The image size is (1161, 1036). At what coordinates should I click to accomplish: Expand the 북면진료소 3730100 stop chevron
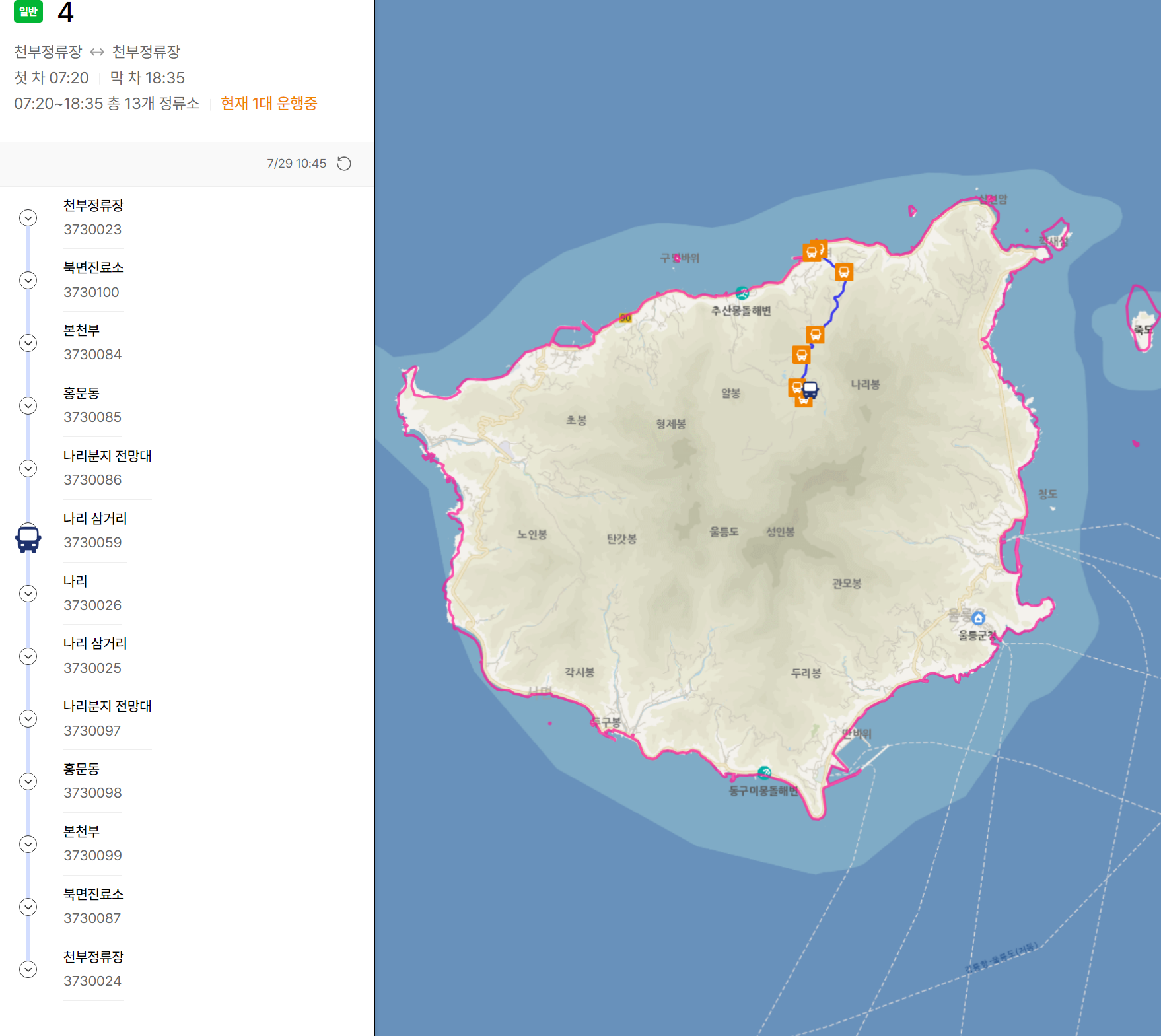coord(28,281)
